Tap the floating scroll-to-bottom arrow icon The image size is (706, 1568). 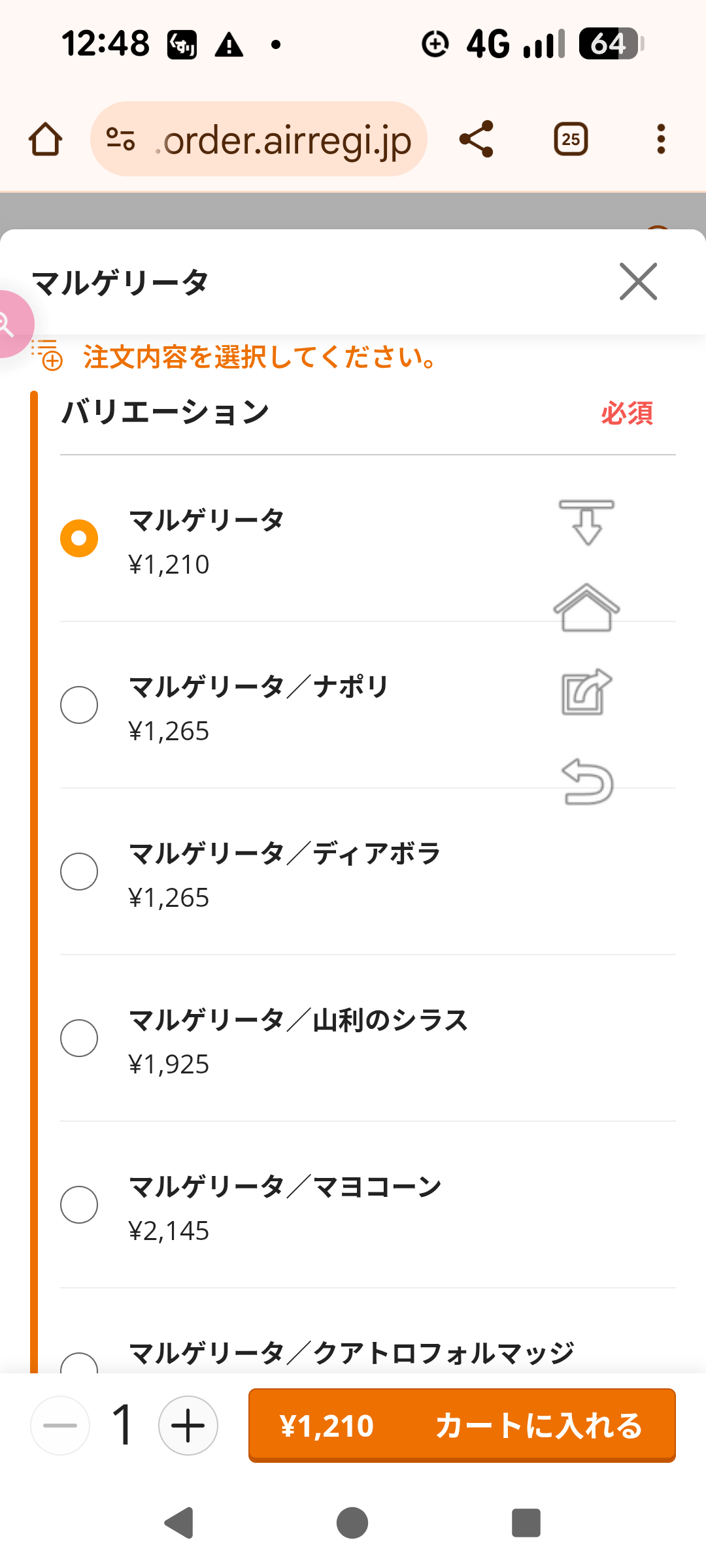(x=586, y=522)
